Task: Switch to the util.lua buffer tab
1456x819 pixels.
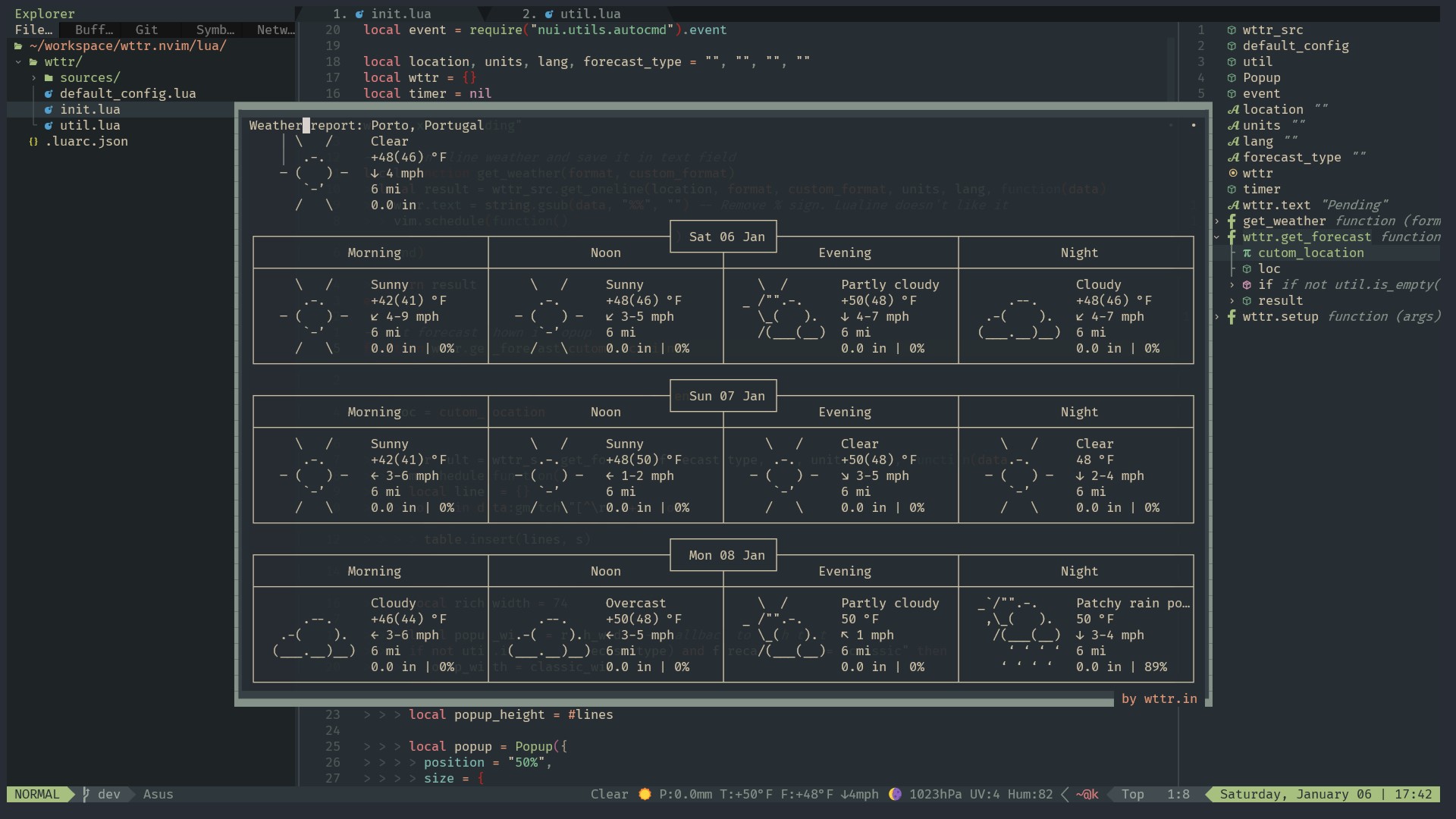Action: (589, 14)
